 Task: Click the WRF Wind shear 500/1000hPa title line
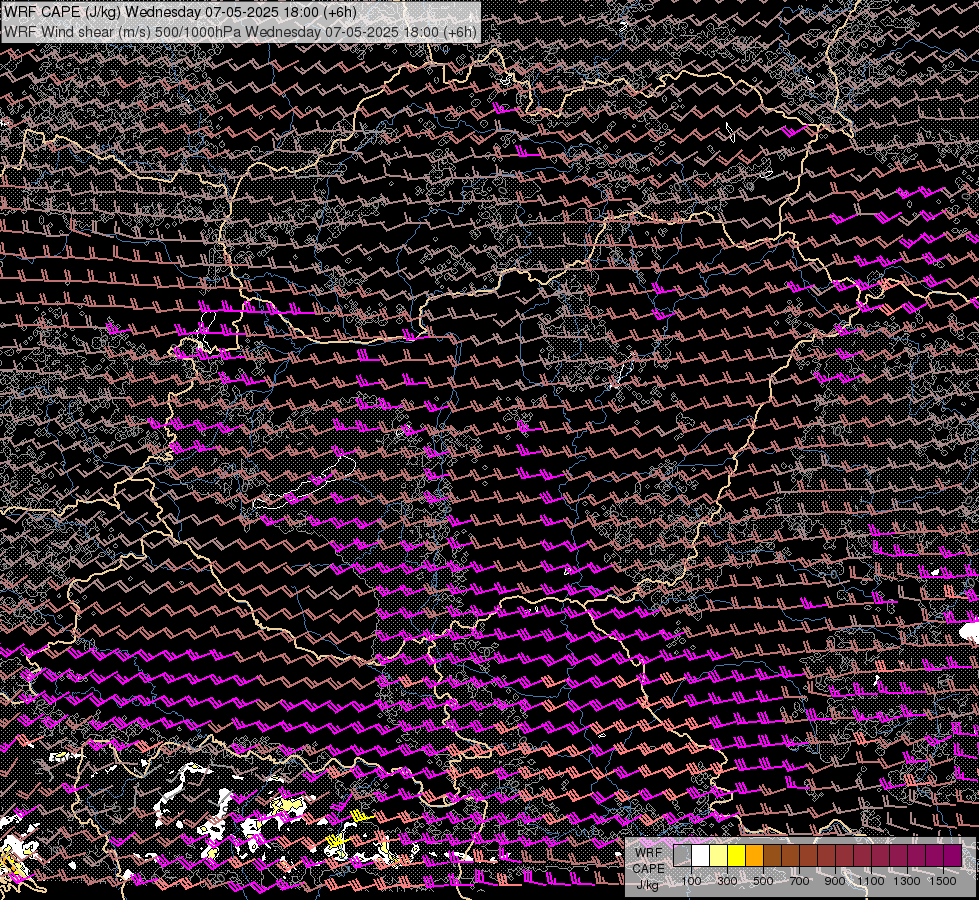[240, 32]
